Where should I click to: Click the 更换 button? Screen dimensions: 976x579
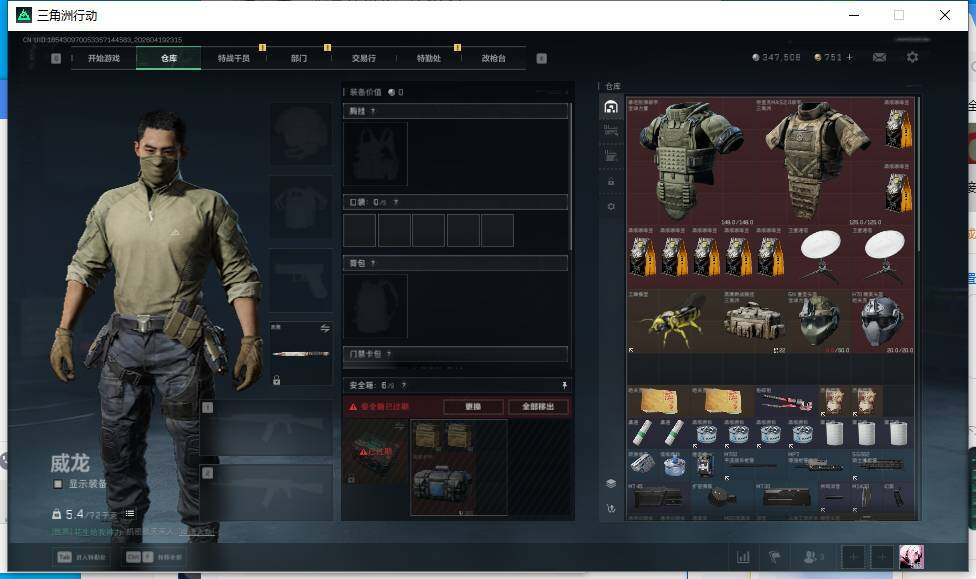pos(473,407)
